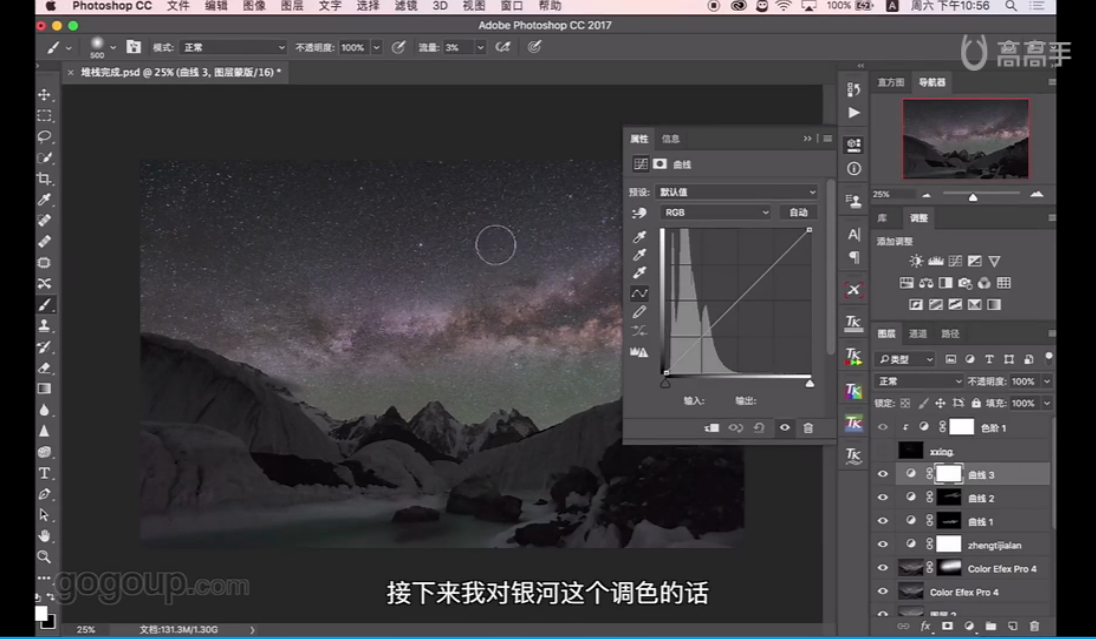Click the Curves white point slider
Viewport: 1096px width, 639px height.
809,383
